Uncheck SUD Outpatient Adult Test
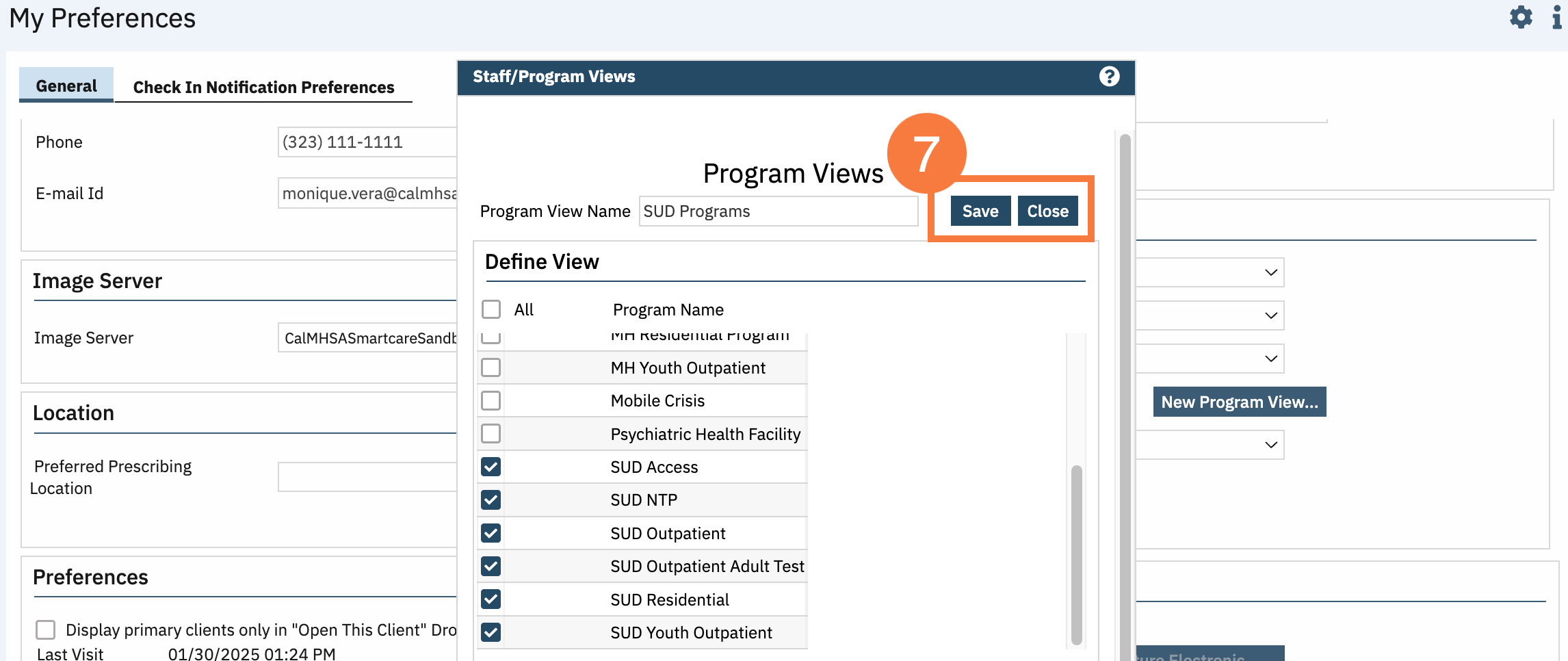Image resolution: width=1568 pixels, height=661 pixels. point(491,566)
